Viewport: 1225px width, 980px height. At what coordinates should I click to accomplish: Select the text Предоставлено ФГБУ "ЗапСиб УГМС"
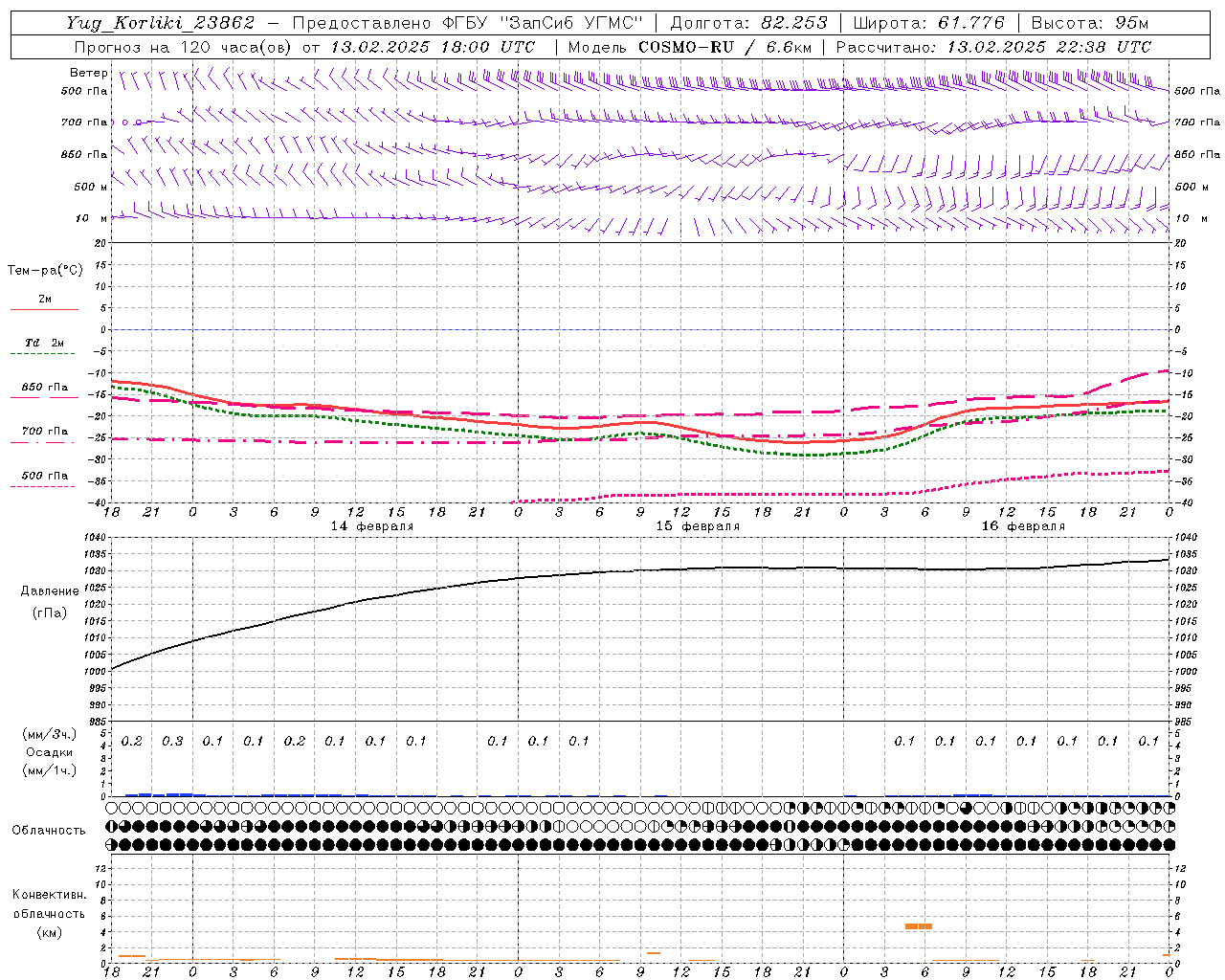[467, 23]
